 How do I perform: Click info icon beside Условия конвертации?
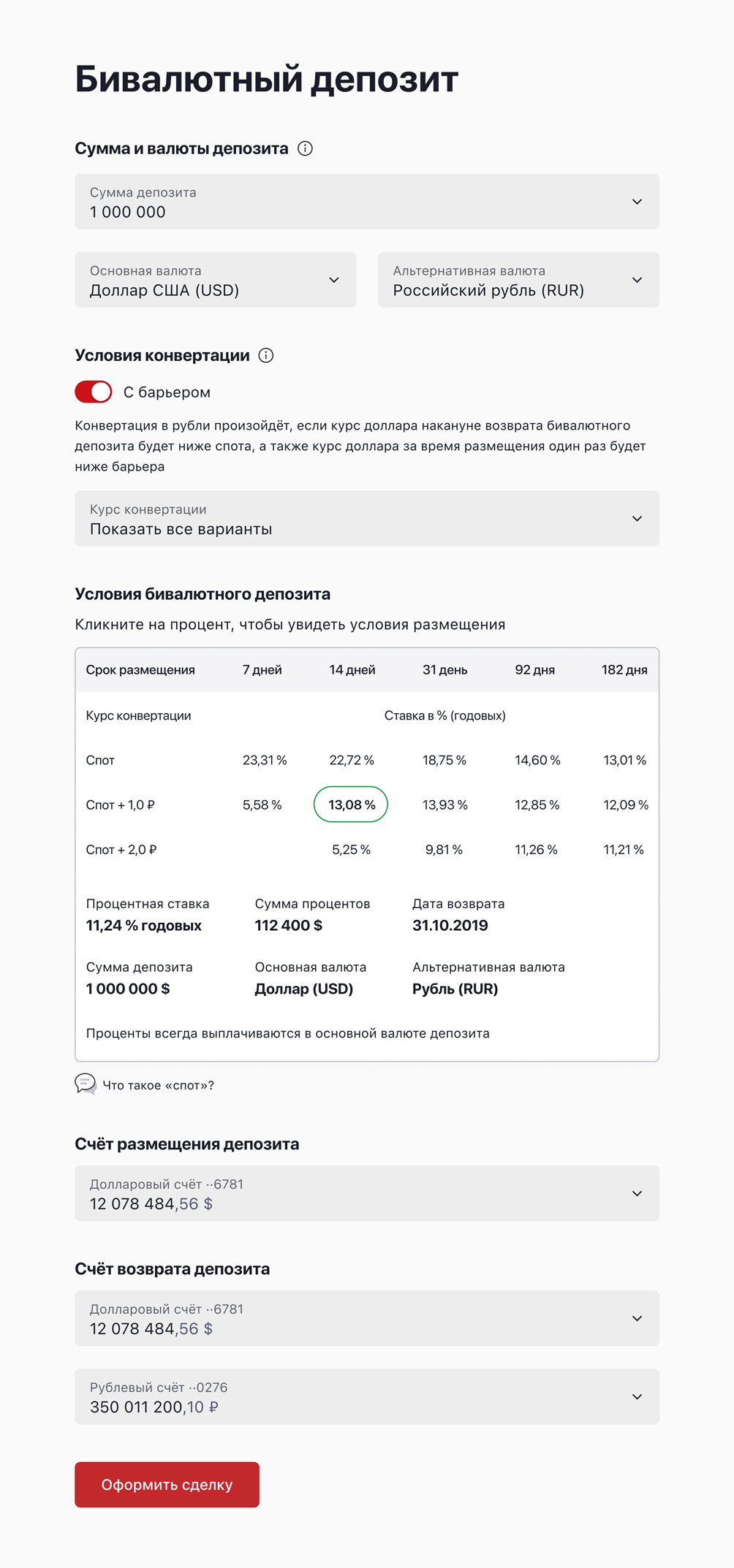[266, 356]
